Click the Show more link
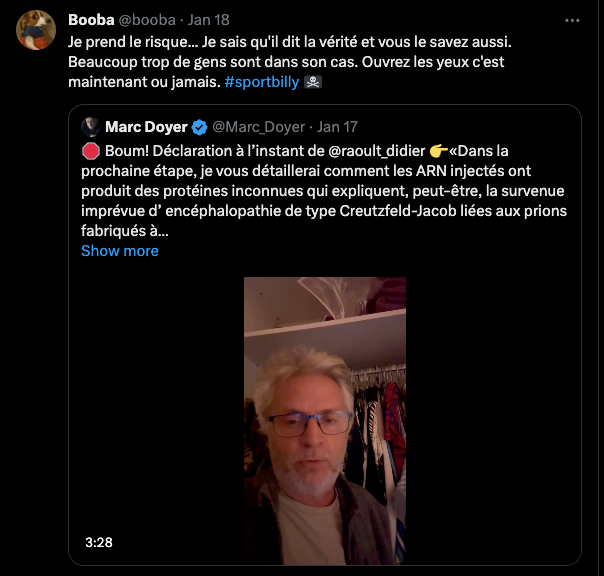This screenshot has height=576, width=604. tap(120, 251)
